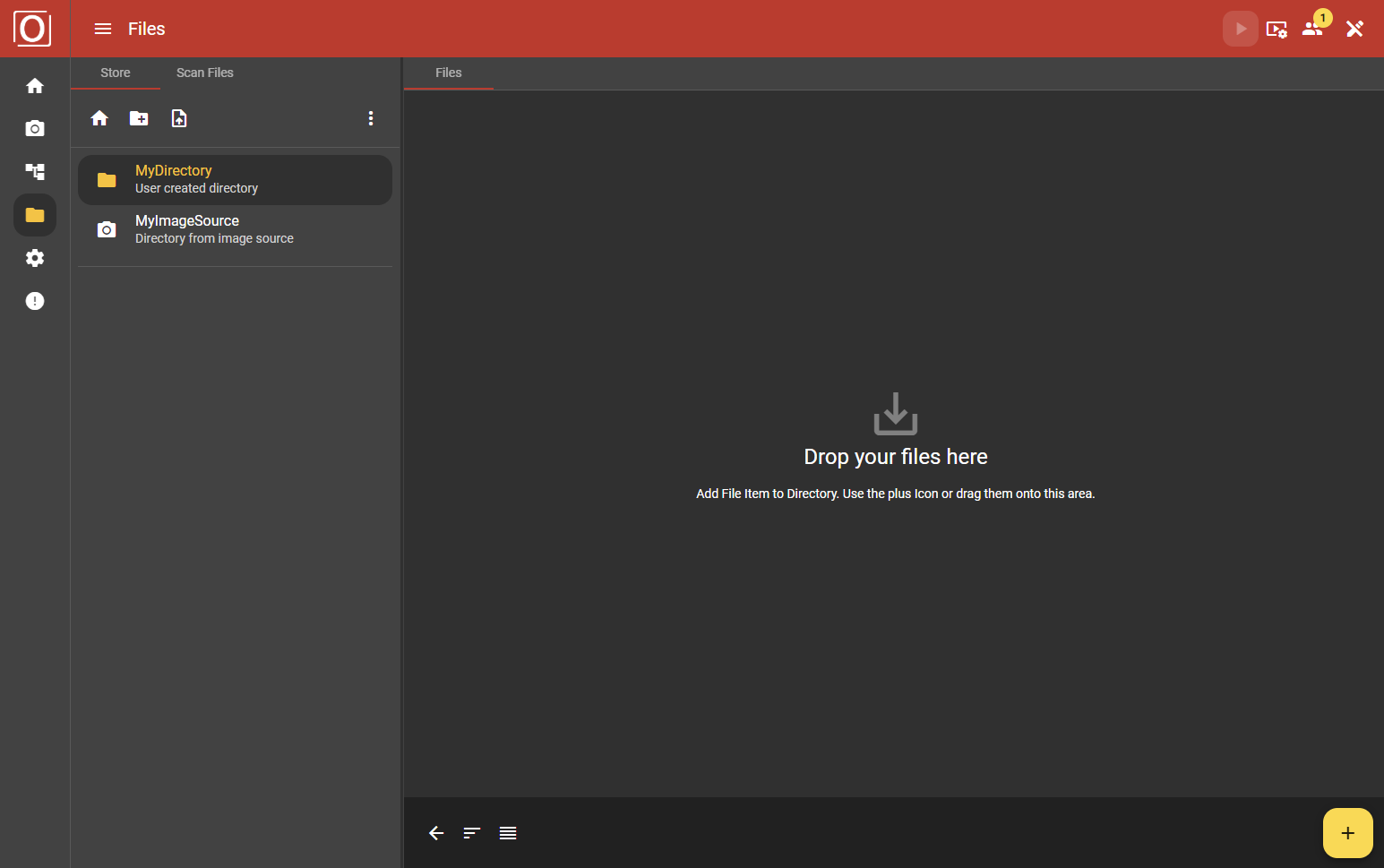Open the camera view from the sidebar
1384x868 pixels.
(34, 127)
